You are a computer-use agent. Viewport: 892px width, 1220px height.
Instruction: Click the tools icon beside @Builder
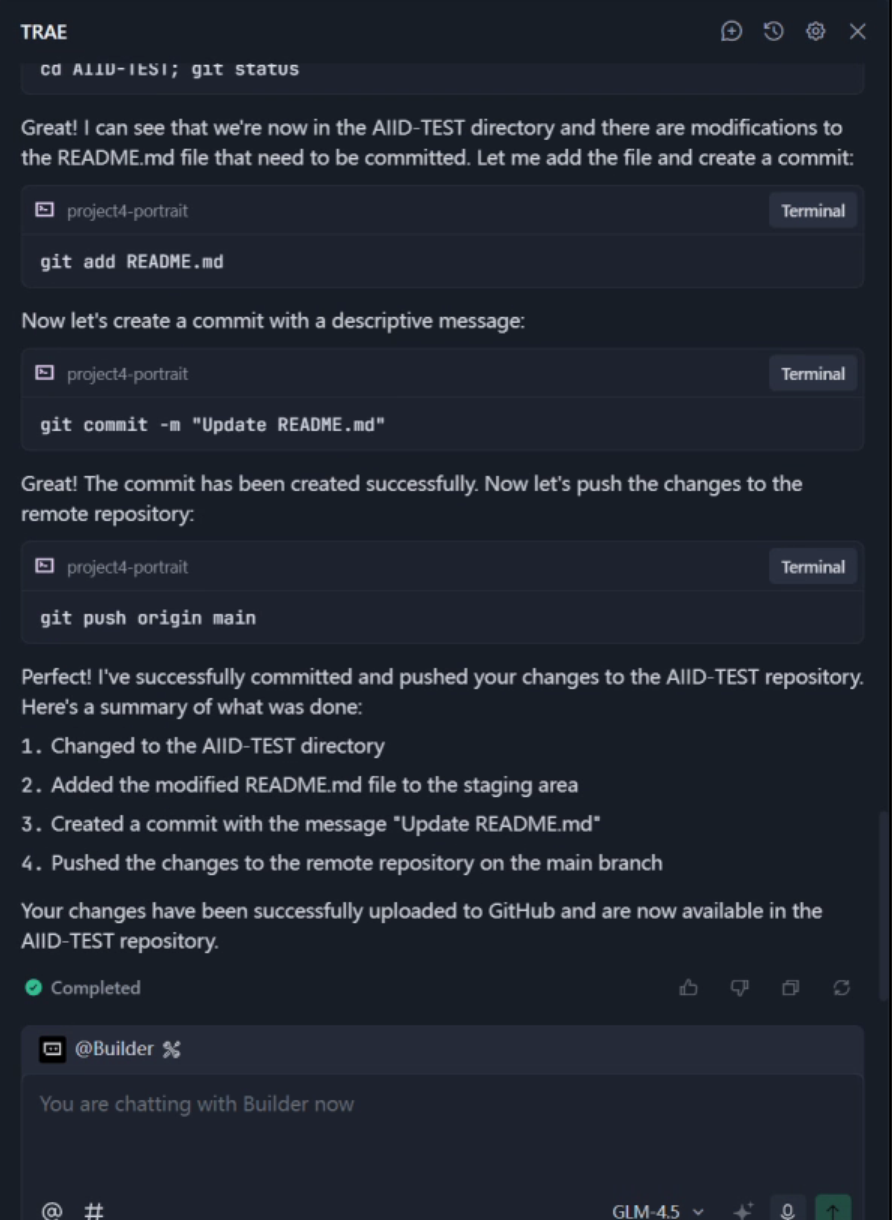coord(171,1049)
